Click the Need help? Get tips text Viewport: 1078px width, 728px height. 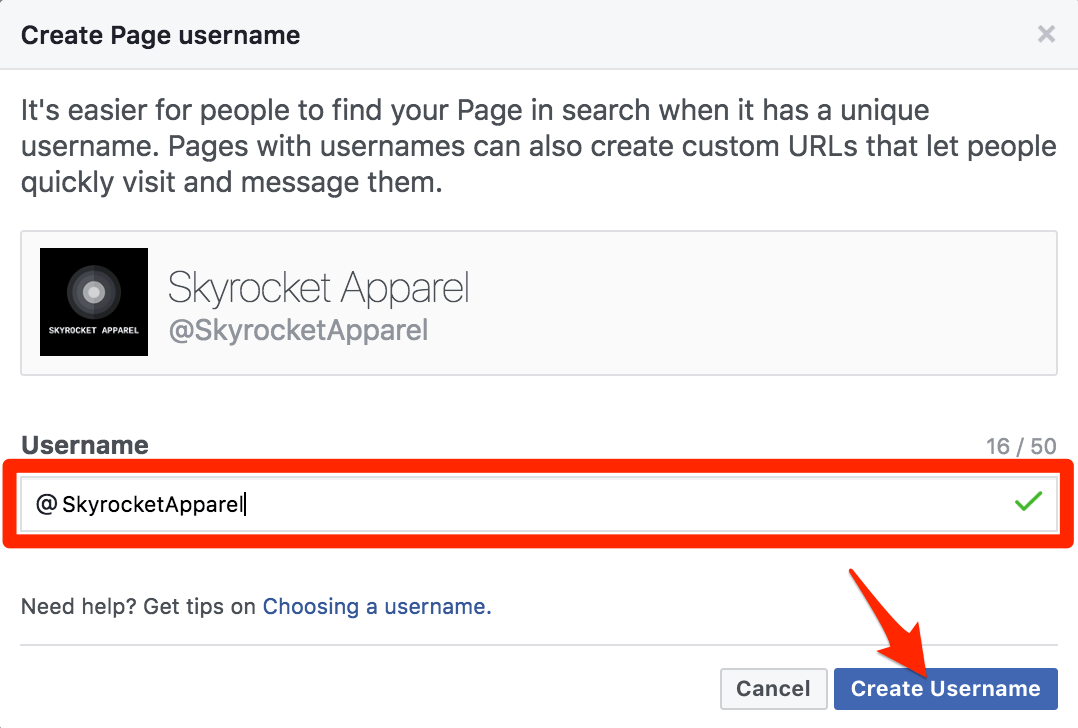click(140, 606)
